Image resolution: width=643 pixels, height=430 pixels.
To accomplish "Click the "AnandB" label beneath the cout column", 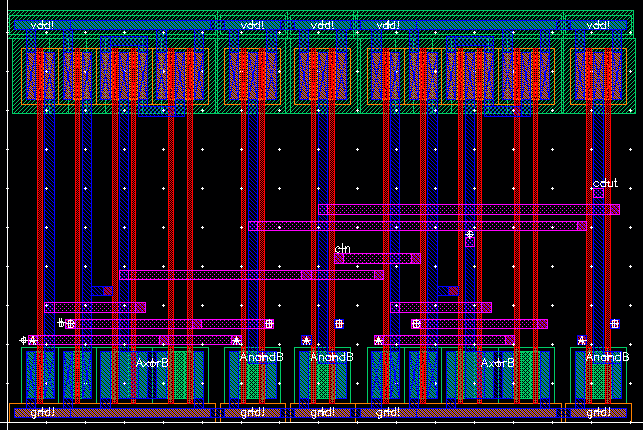I will 607,357.
